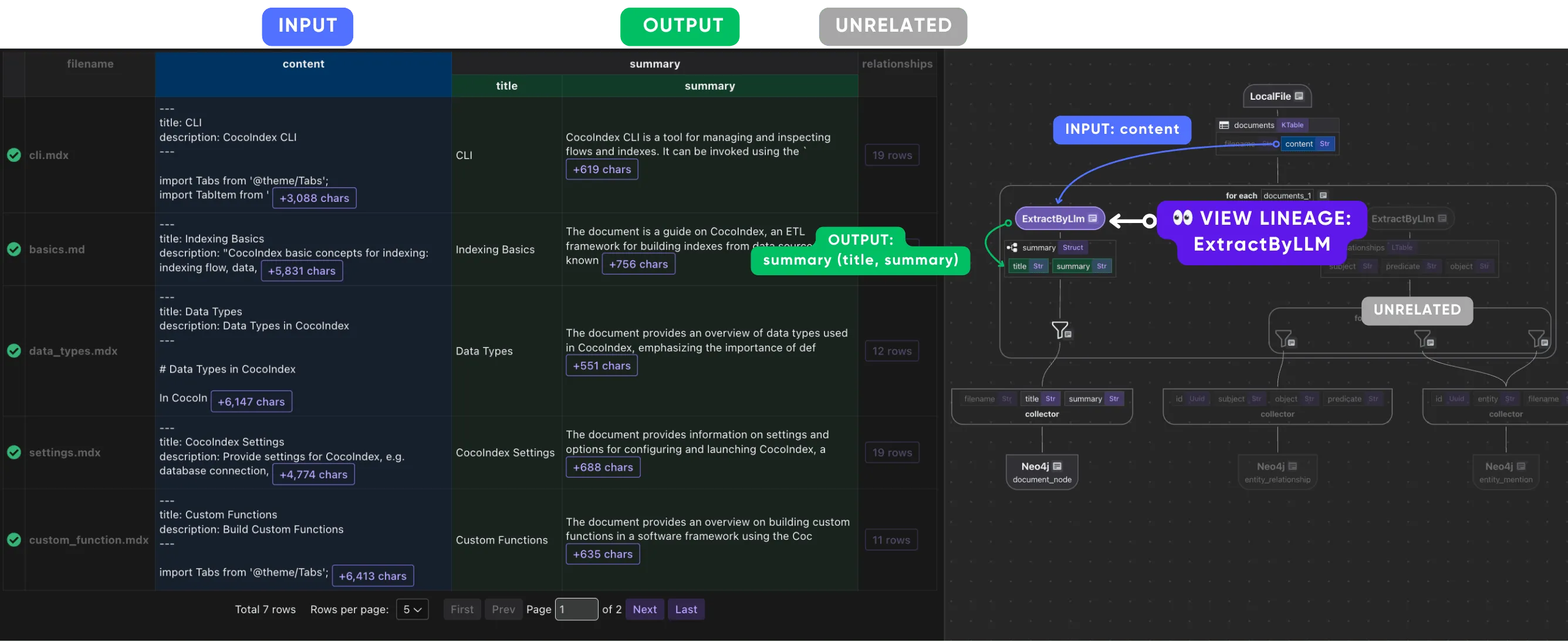The width and height of the screenshot is (1568, 642).
Task: Go to the Next page of rows
Action: 644,610
